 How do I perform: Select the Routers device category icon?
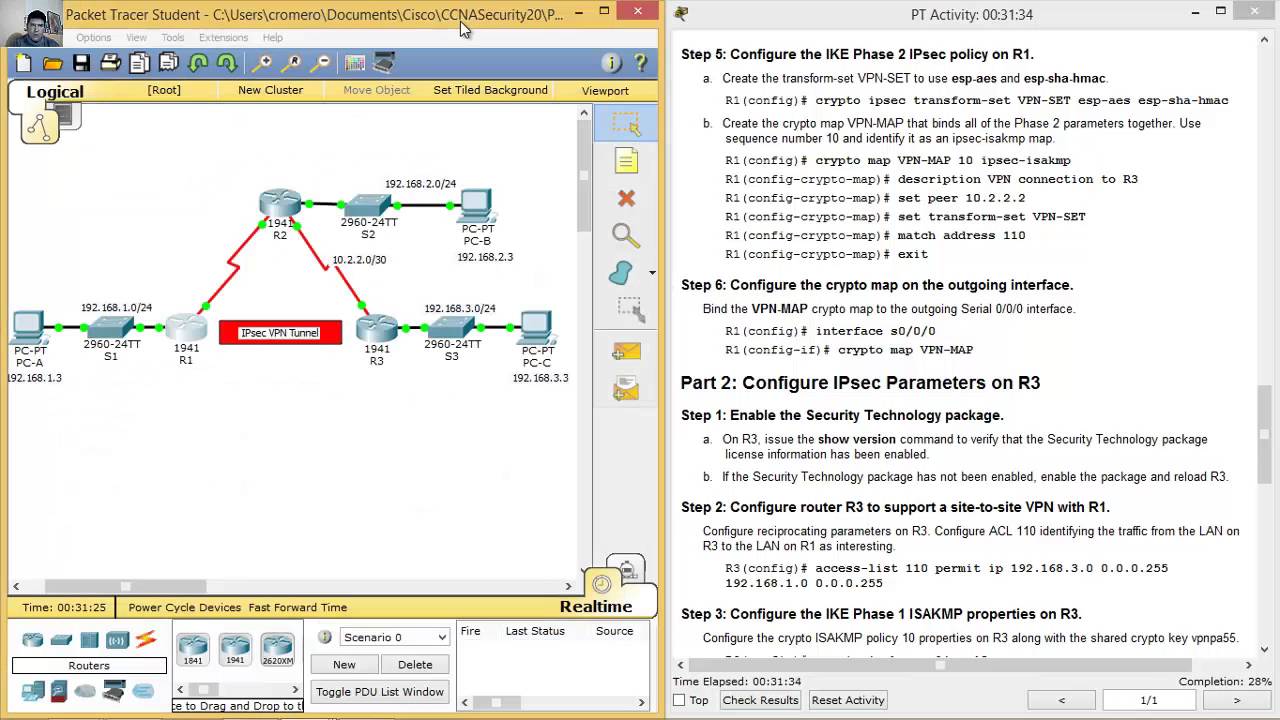point(33,640)
